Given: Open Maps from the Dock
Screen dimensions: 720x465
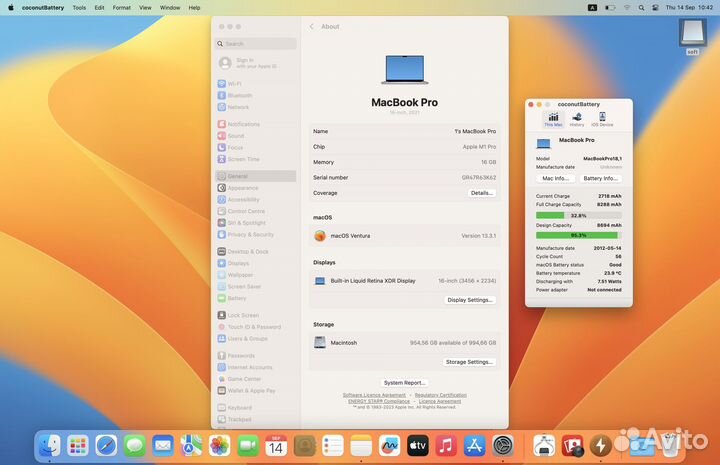Looking at the screenshot, I should 191,445.
